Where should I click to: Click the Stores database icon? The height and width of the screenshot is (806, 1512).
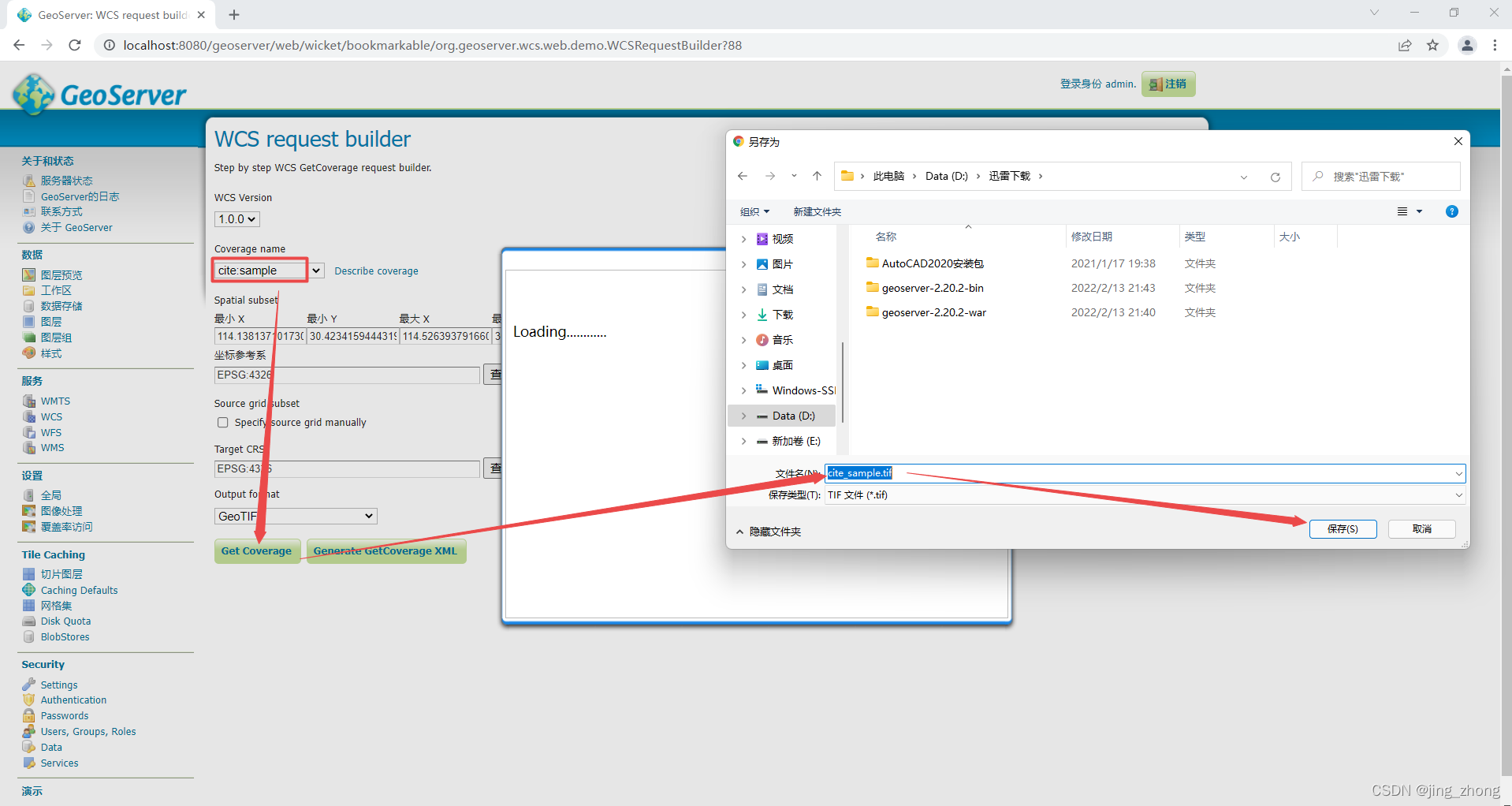point(29,306)
